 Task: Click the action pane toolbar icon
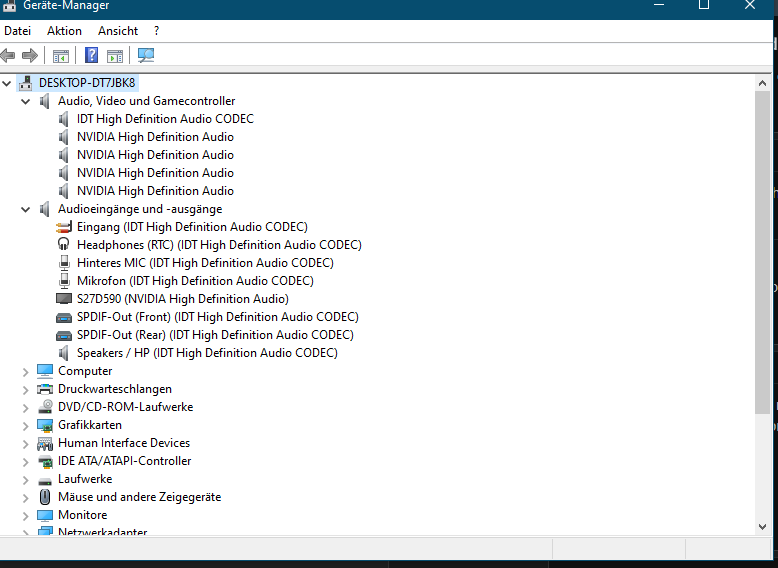[x=115, y=56]
